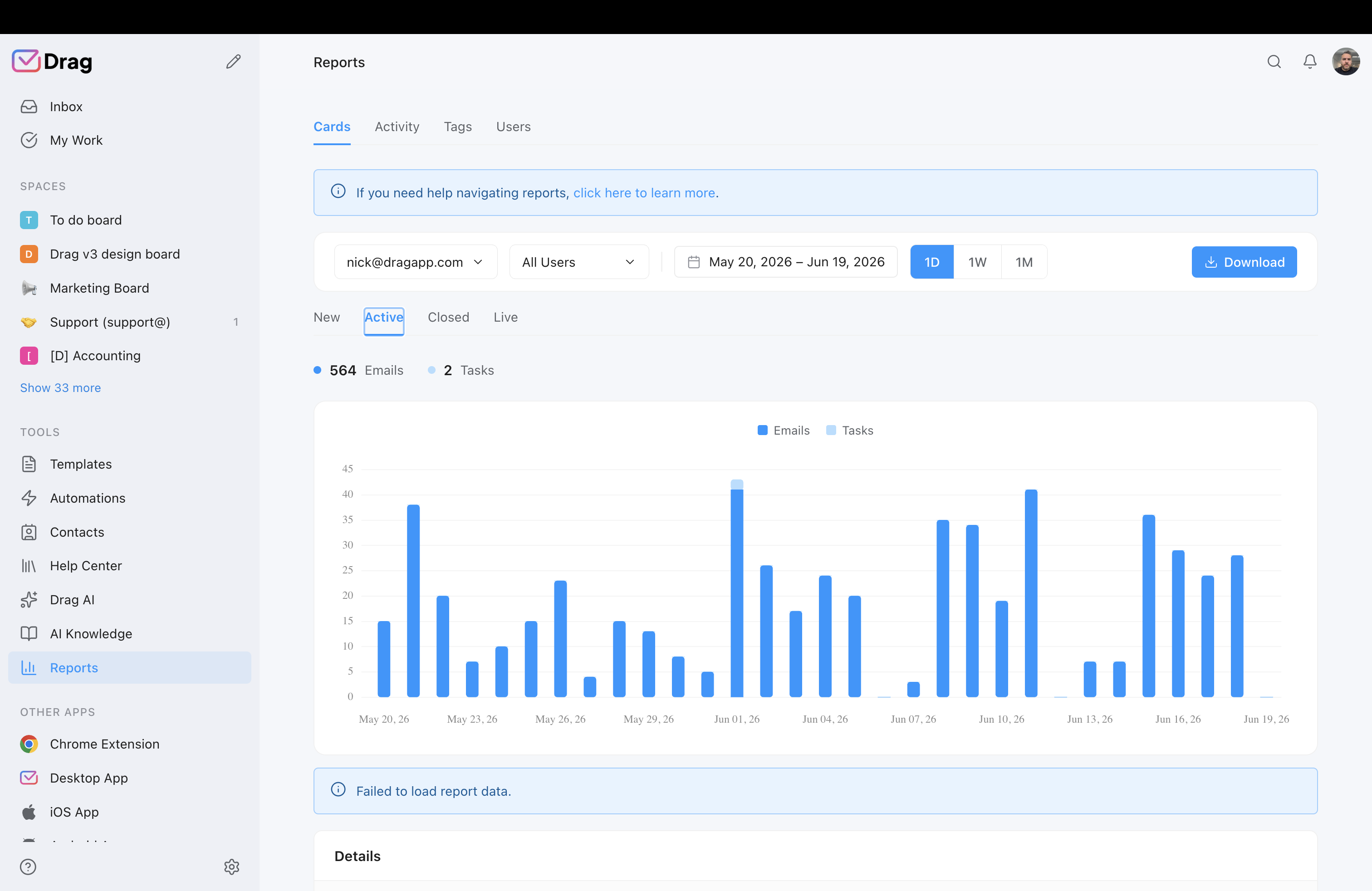Open the Help Center
The height and width of the screenshot is (891, 1372).
pyautogui.click(x=130, y=566)
